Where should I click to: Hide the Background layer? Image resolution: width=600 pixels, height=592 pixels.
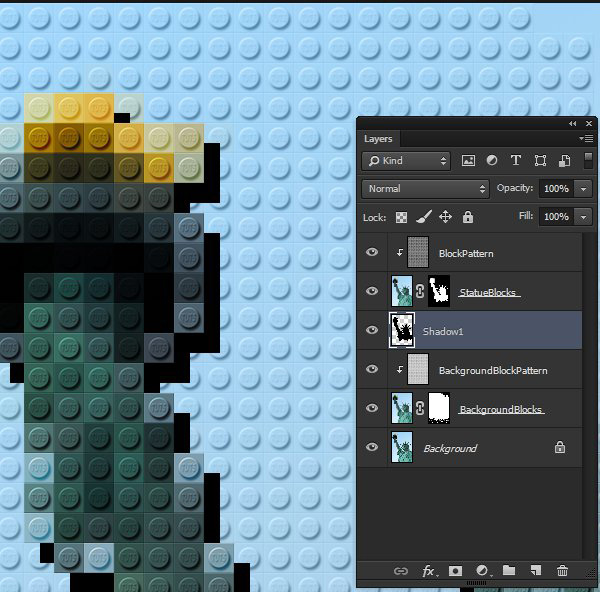[x=372, y=447]
